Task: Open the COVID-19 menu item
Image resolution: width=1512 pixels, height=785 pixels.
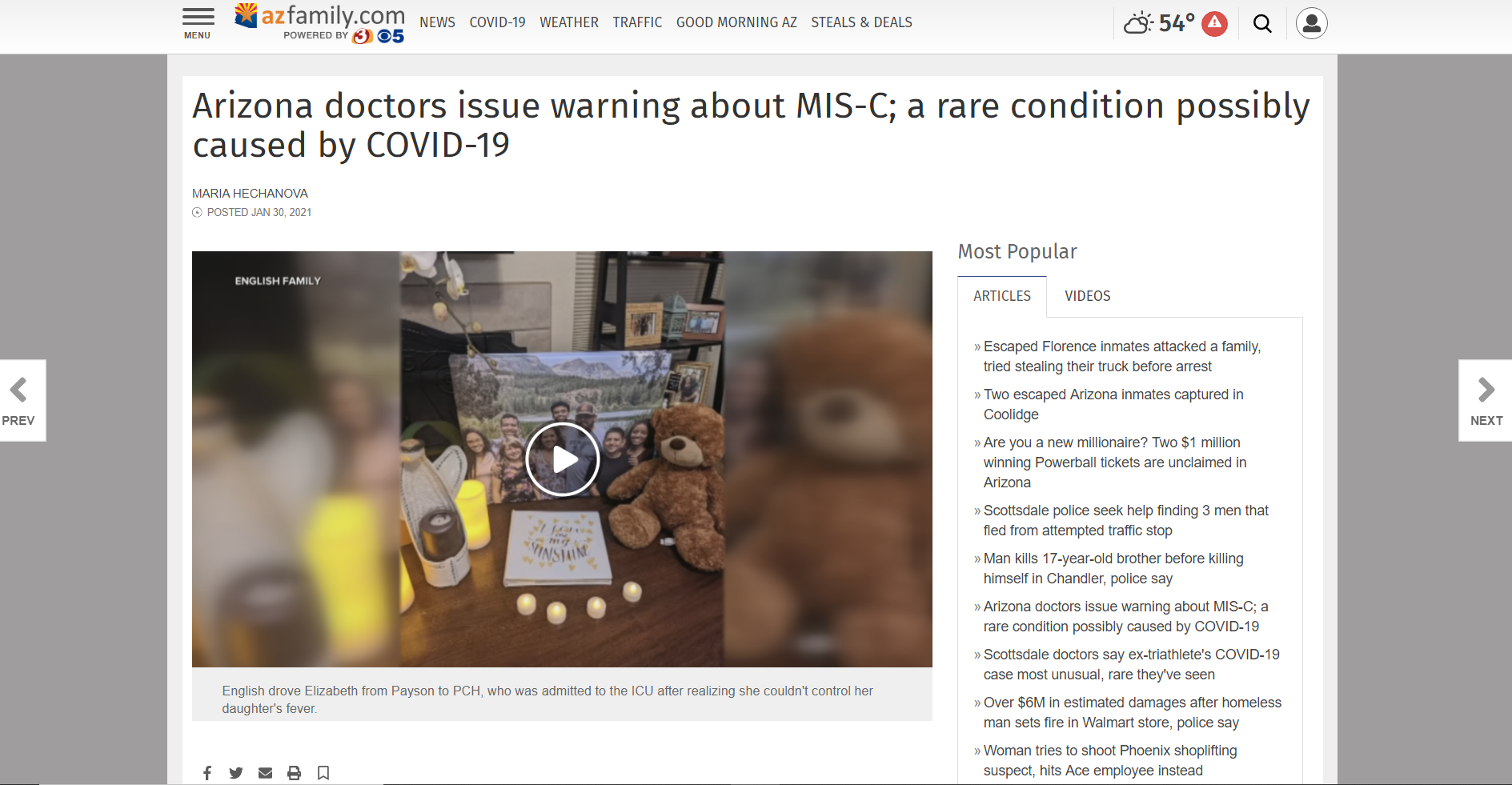Action: 498,22
